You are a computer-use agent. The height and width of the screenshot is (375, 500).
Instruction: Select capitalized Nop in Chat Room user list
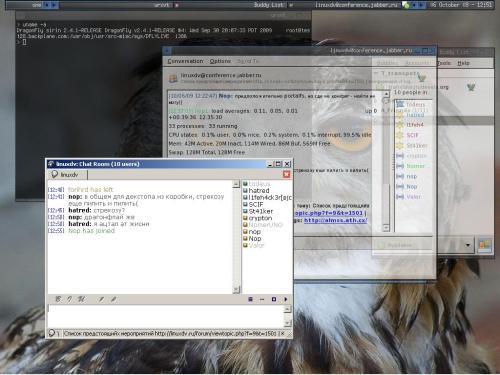[255, 239]
